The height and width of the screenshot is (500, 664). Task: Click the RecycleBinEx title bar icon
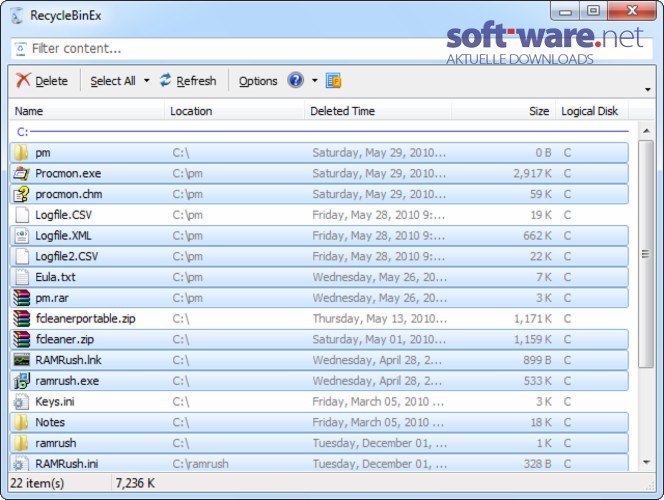tap(17, 15)
